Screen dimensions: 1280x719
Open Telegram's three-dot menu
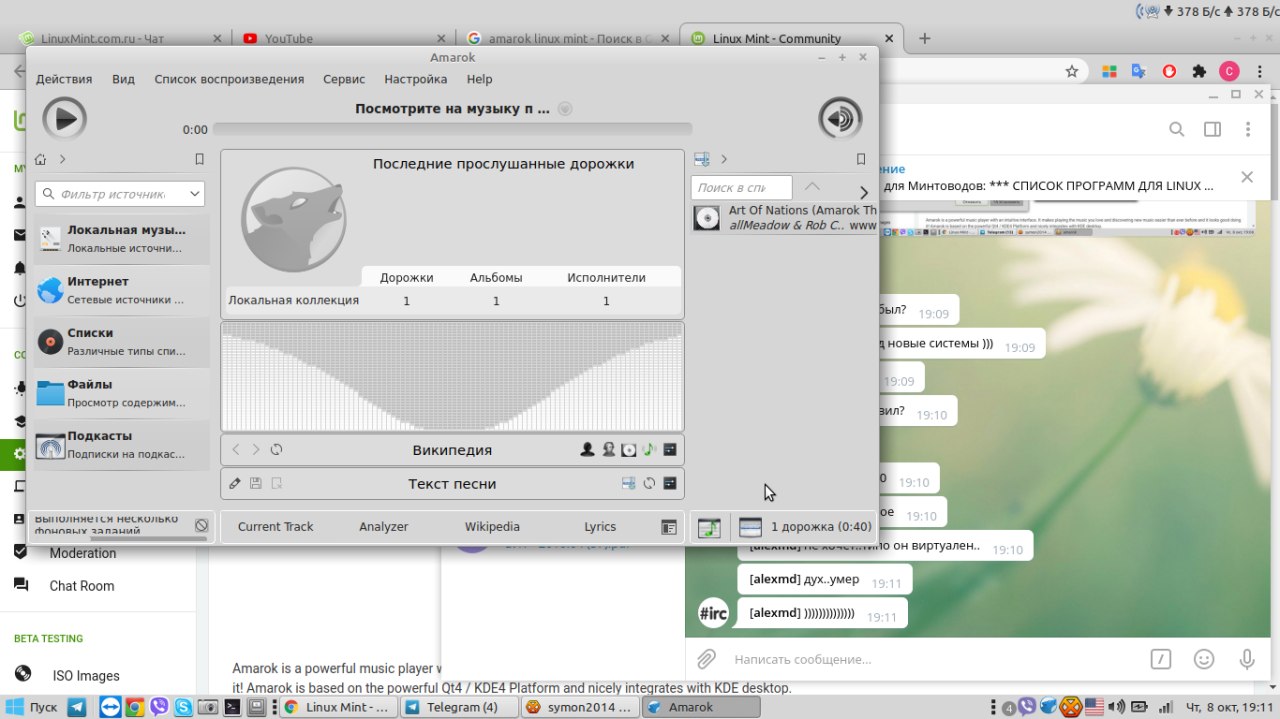click(x=1248, y=129)
